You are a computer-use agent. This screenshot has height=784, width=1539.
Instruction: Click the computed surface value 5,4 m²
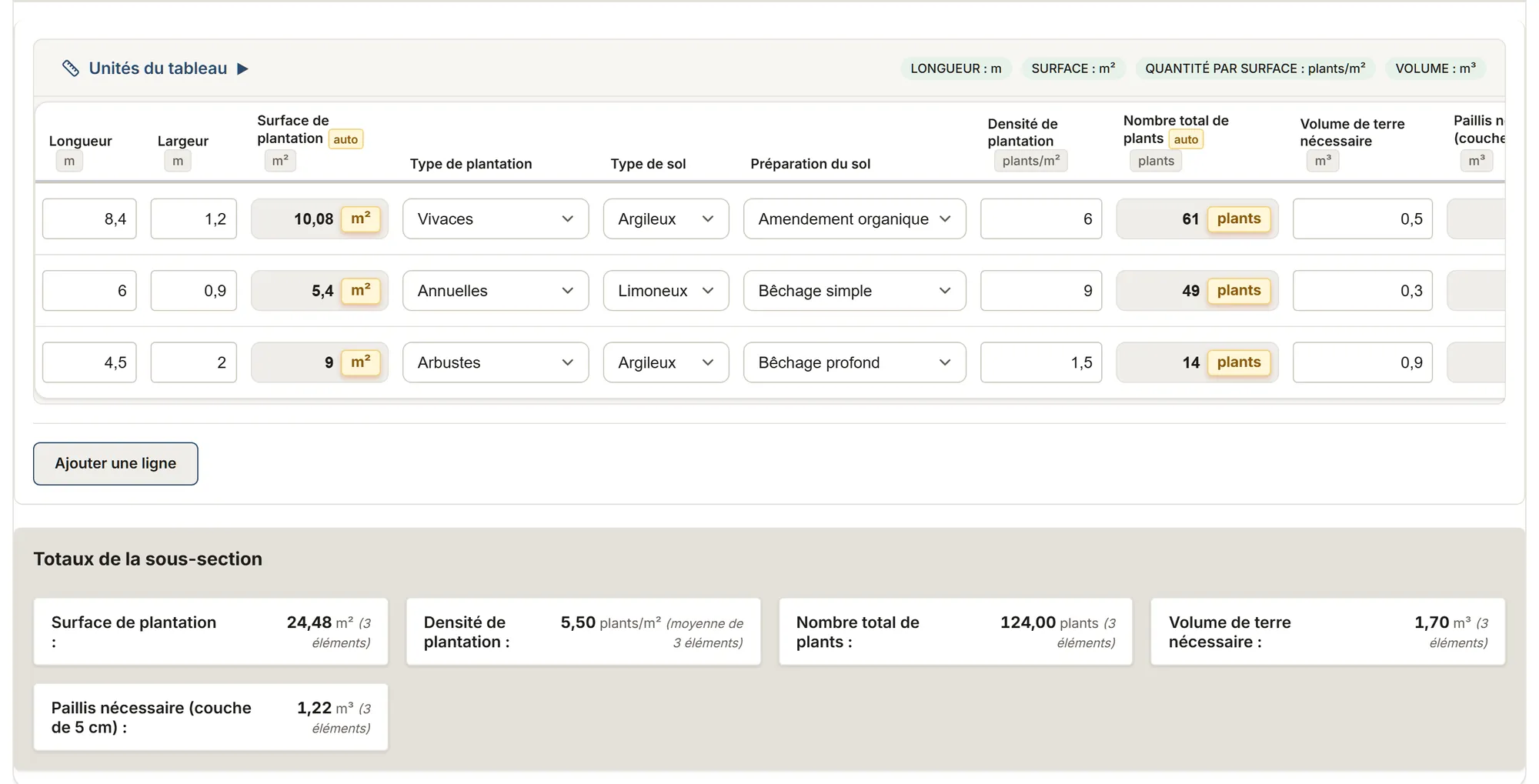point(319,291)
